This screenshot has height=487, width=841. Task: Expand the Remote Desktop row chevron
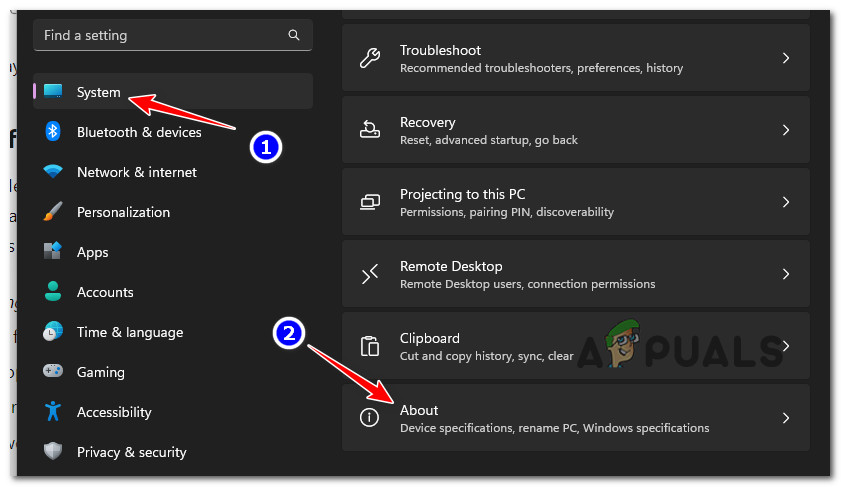pos(786,274)
